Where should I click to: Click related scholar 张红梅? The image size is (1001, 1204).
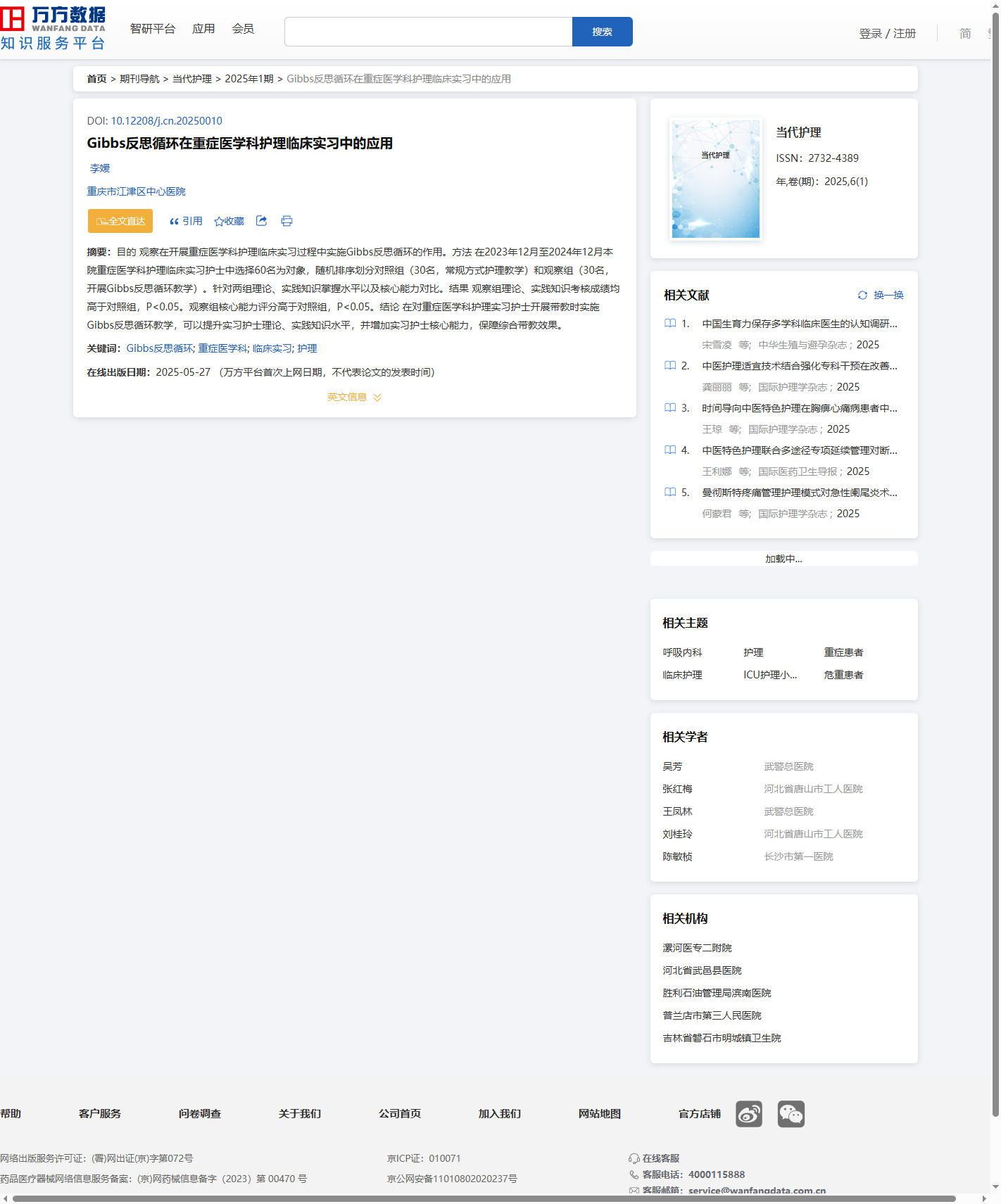pyautogui.click(x=677, y=789)
